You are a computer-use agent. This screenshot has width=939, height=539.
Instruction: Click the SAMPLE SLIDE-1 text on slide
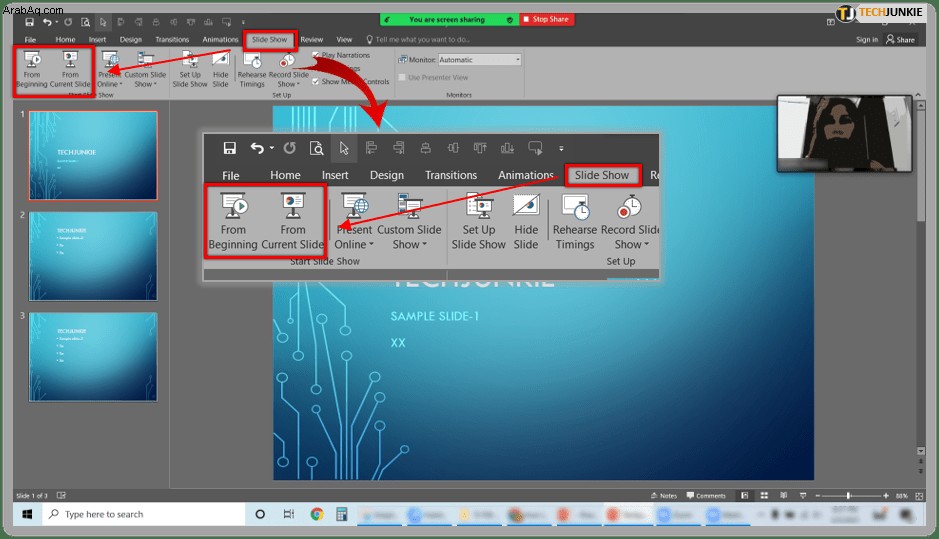tap(435, 316)
